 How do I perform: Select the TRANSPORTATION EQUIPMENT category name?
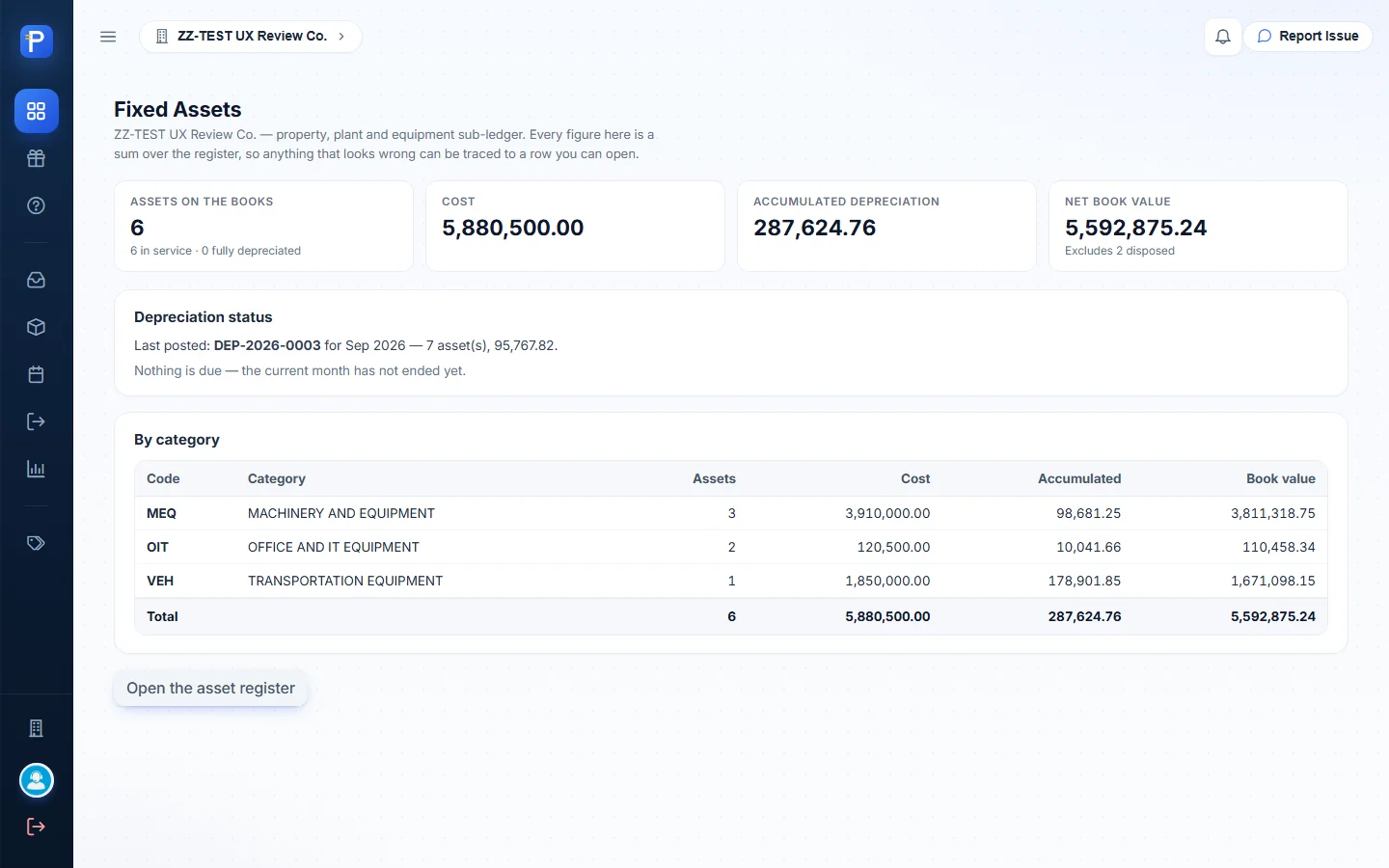345,581
